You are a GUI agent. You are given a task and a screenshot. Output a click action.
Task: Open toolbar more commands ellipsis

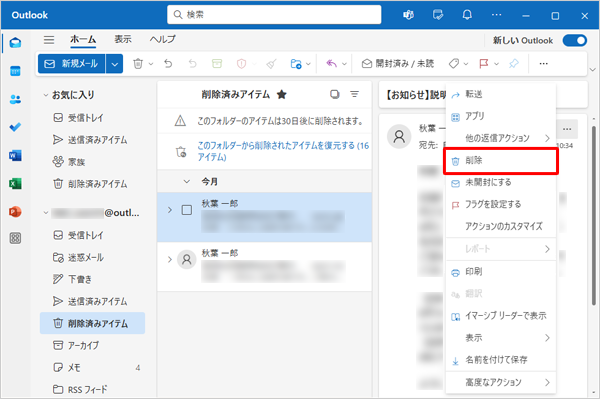pos(543,64)
